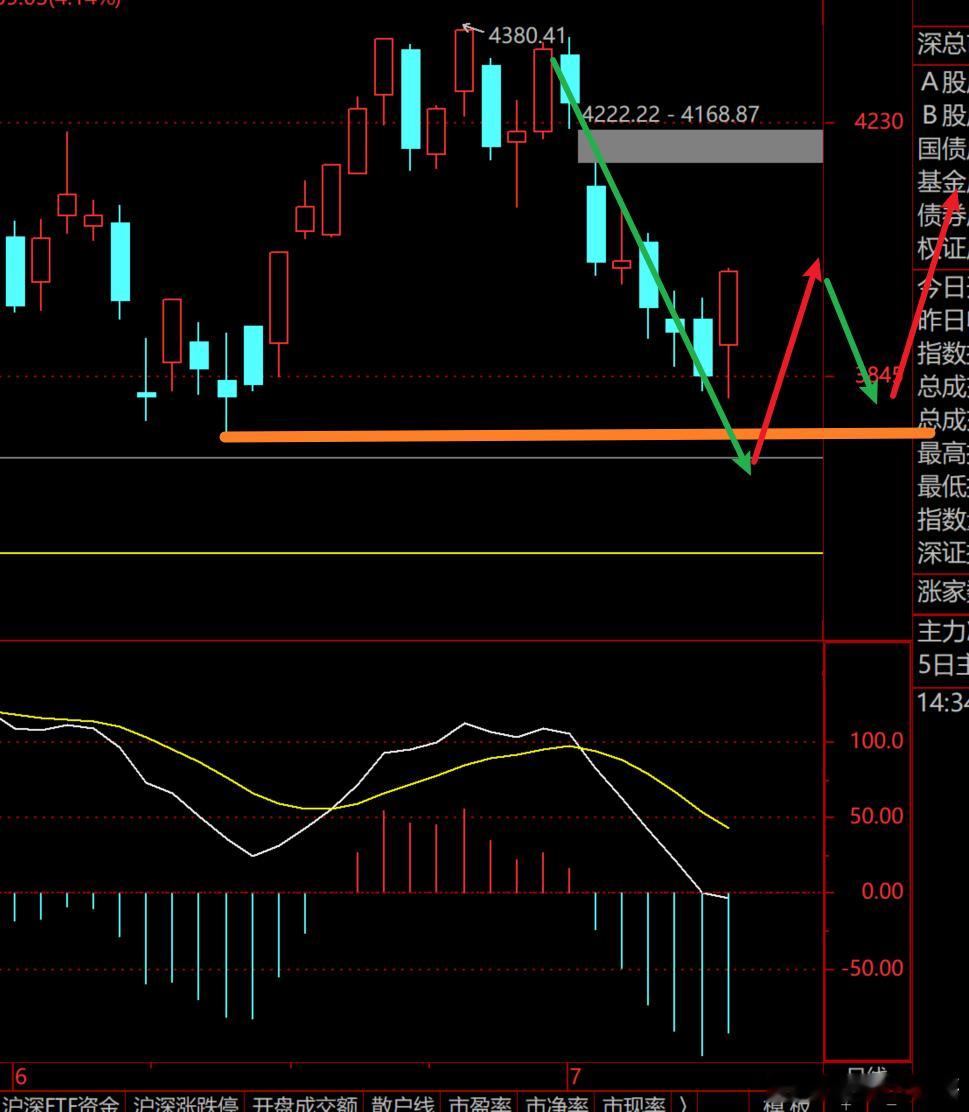This screenshot has height=1112, width=969.
Task: Click the month 7 marker on time axis
Action: pyautogui.click(x=575, y=1077)
